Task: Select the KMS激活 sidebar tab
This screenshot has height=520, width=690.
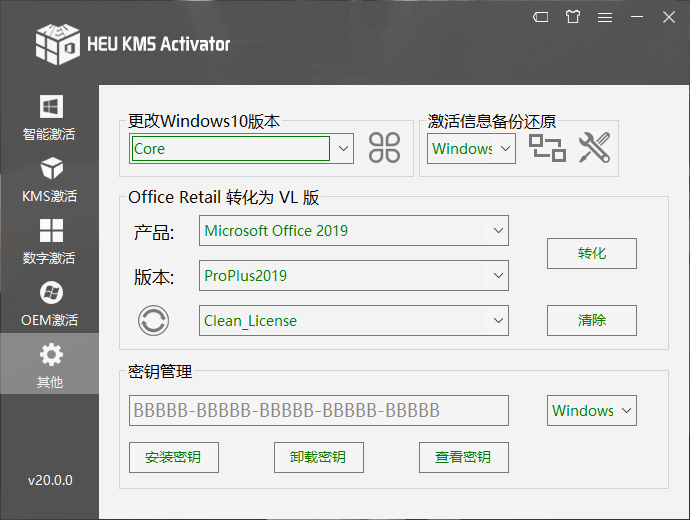Action: tap(49, 179)
